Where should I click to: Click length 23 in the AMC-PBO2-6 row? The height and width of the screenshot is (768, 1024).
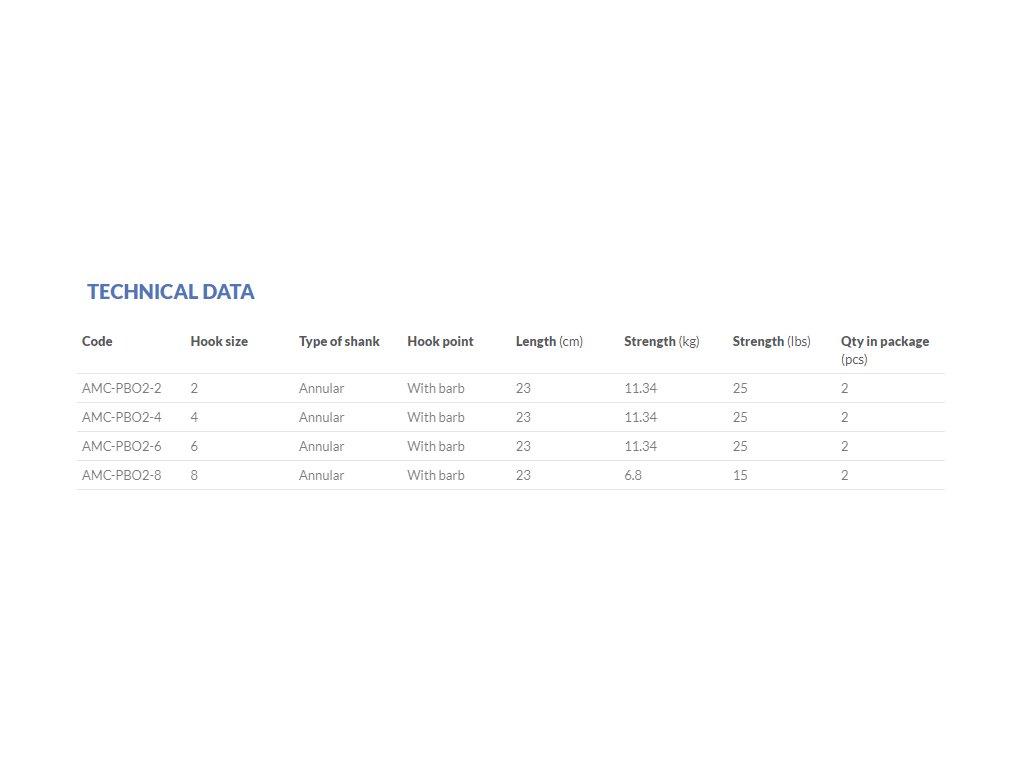click(x=523, y=446)
